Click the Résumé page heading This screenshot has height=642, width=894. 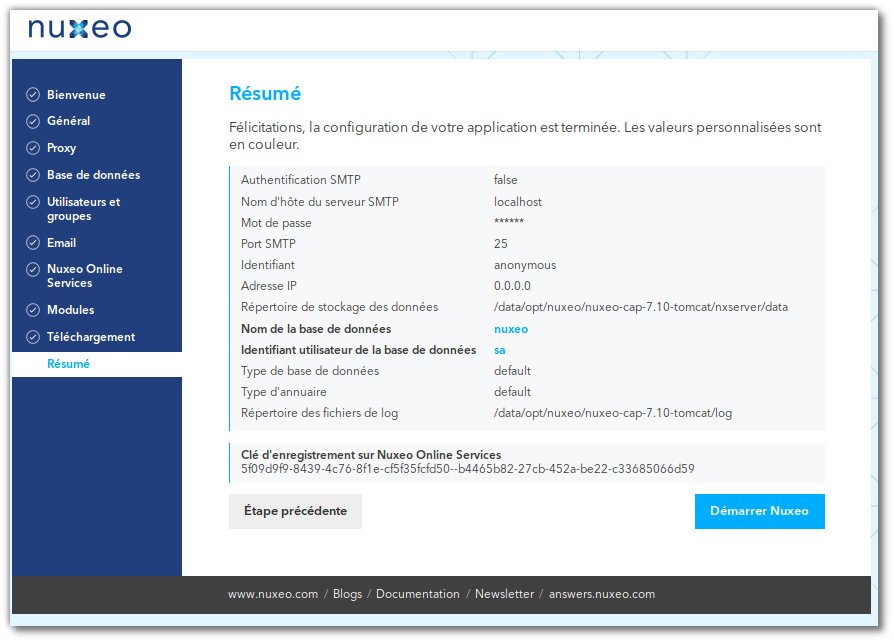(x=265, y=93)
